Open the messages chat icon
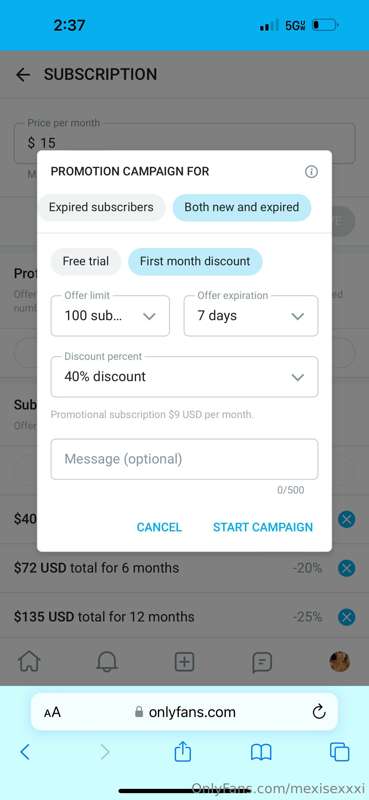The image size is (369, 800). coord(262,662)
